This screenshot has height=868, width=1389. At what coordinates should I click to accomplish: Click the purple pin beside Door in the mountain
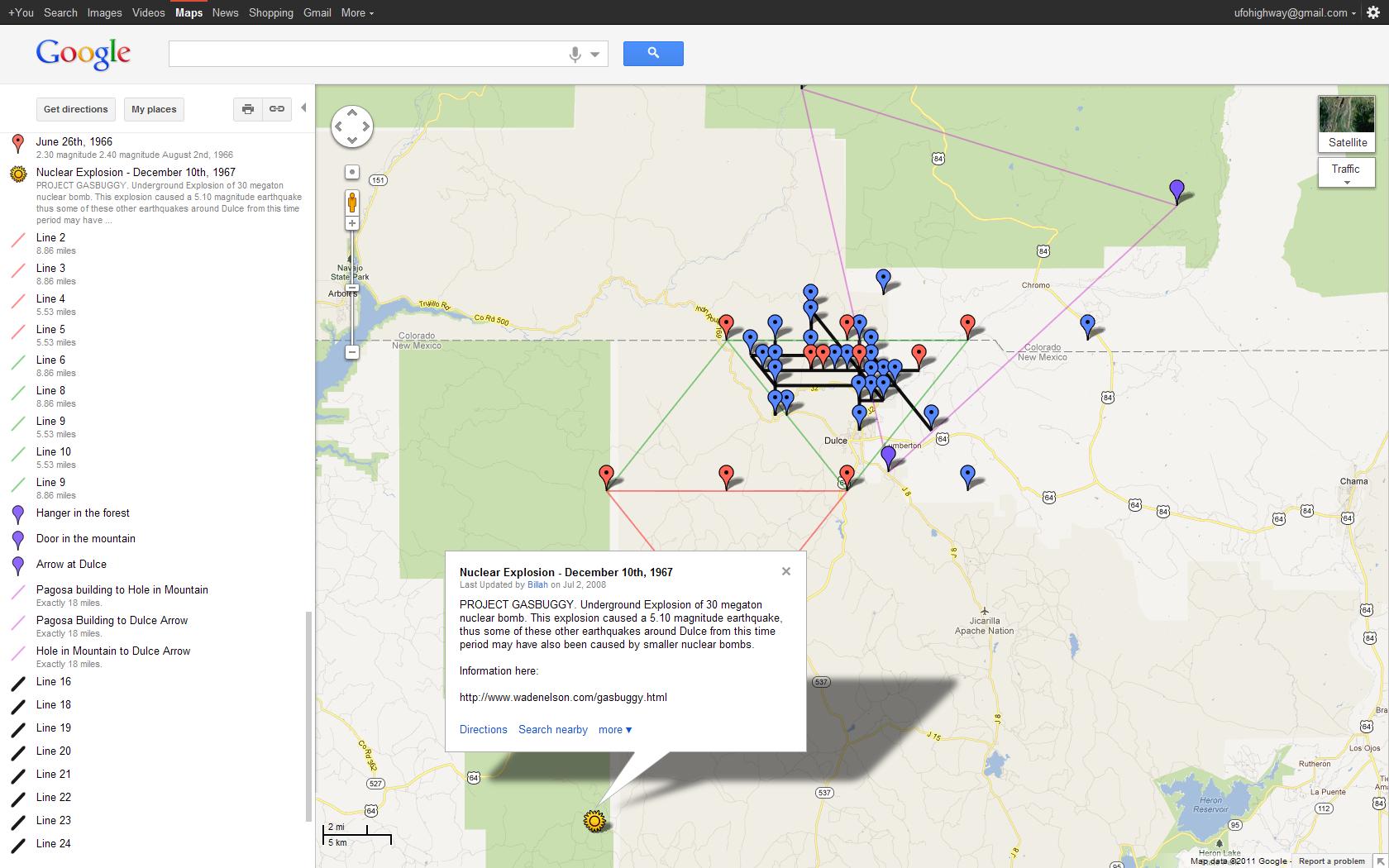tap(18, 540)
